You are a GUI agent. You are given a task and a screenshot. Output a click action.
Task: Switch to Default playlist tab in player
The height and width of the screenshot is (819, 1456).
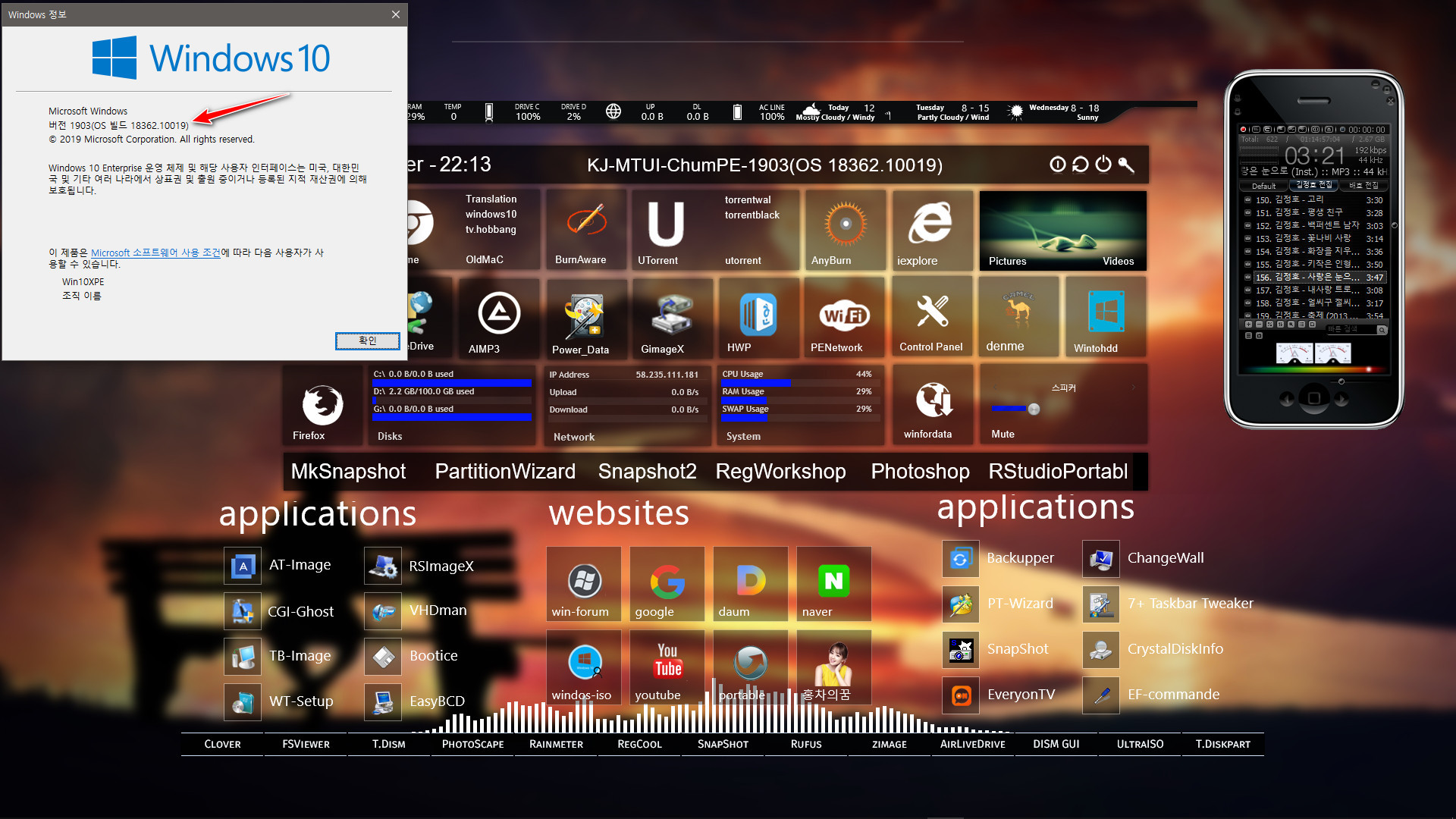1264,186
